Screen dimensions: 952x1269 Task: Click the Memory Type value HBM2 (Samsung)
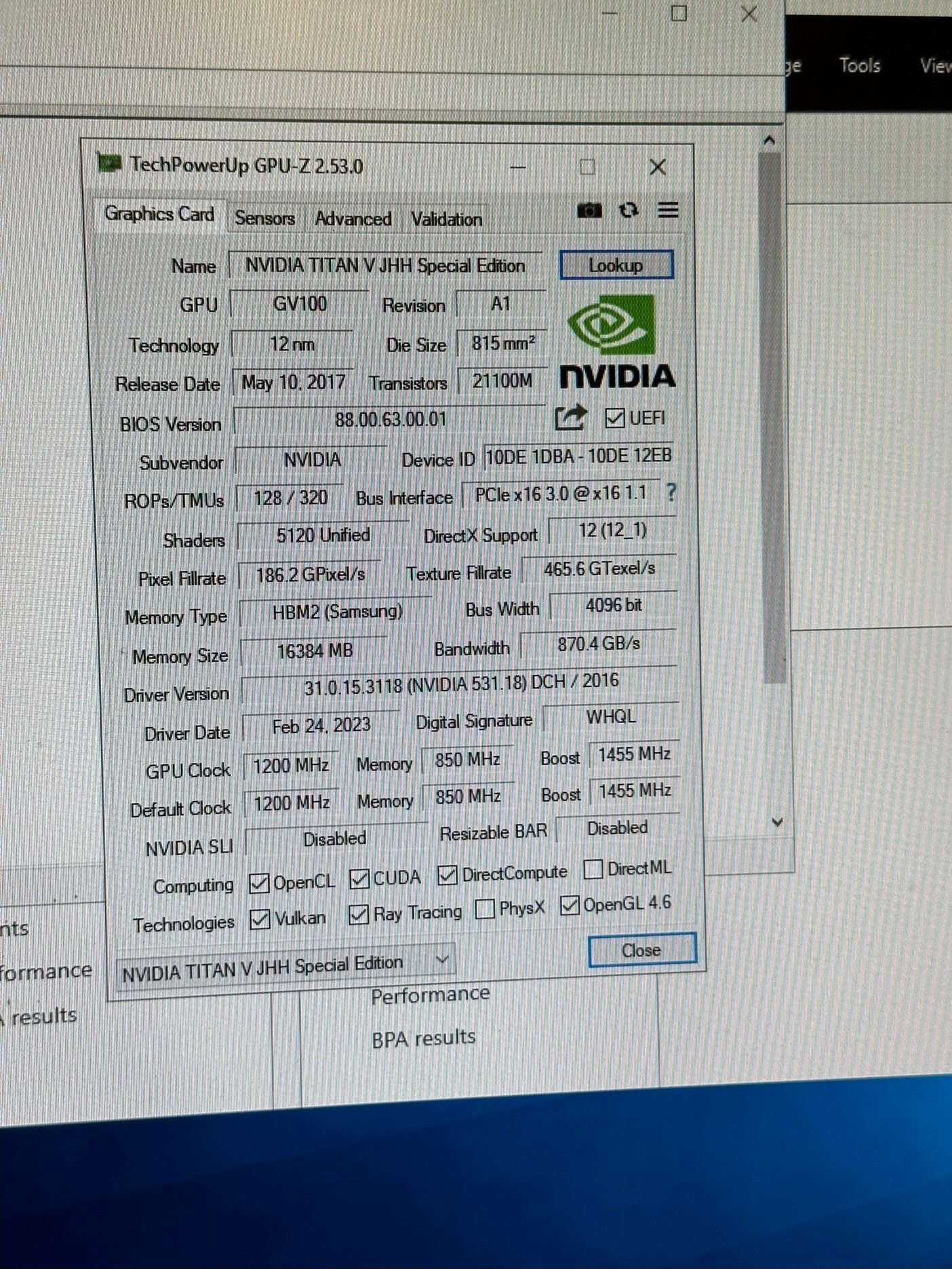click(x=336, y=612)
